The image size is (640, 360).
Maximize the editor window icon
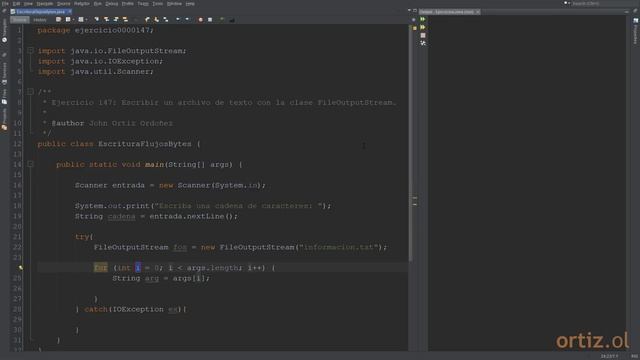click(x=415, y=11)
